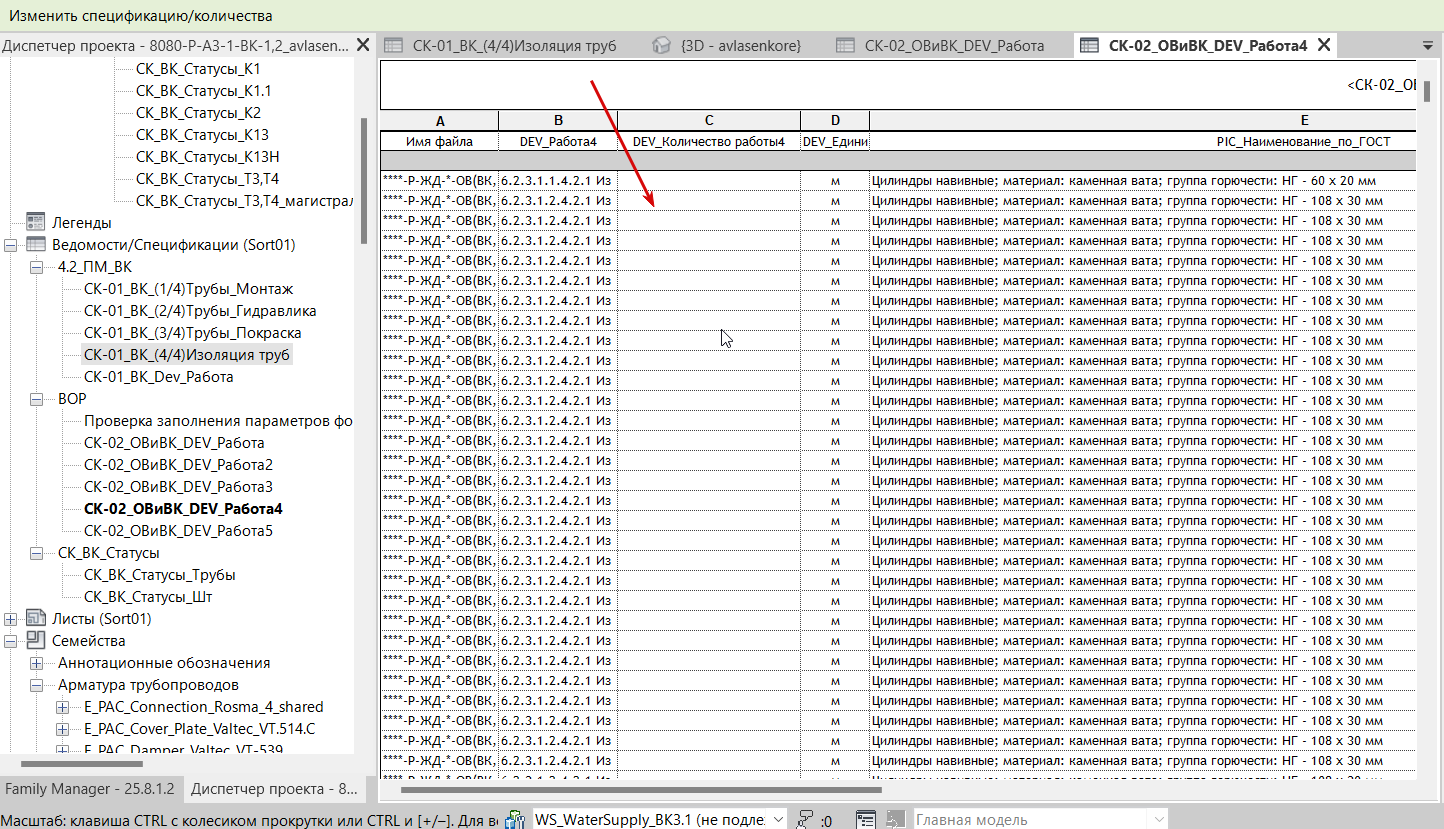The height and width of the screenshot is (829, 1444).
Task: Select СК_ВК_Статусы_Трубы in browser
Action: tap(159, 575)
